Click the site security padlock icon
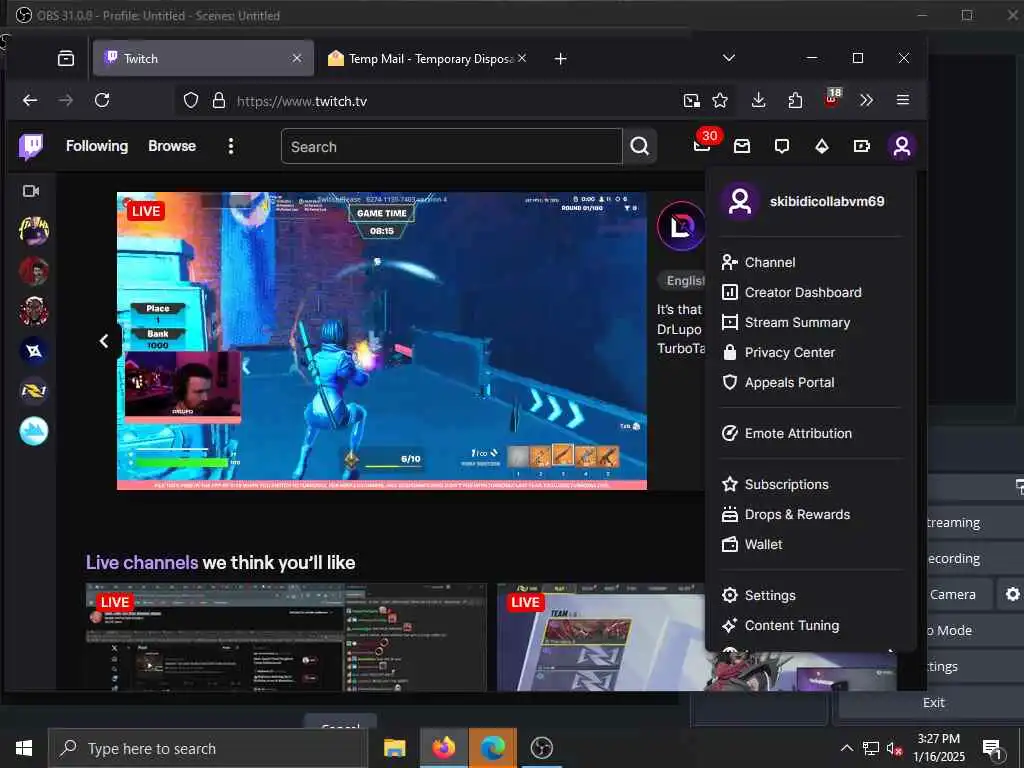Viewport: 1024px width, 768px height. click(219, 101)
